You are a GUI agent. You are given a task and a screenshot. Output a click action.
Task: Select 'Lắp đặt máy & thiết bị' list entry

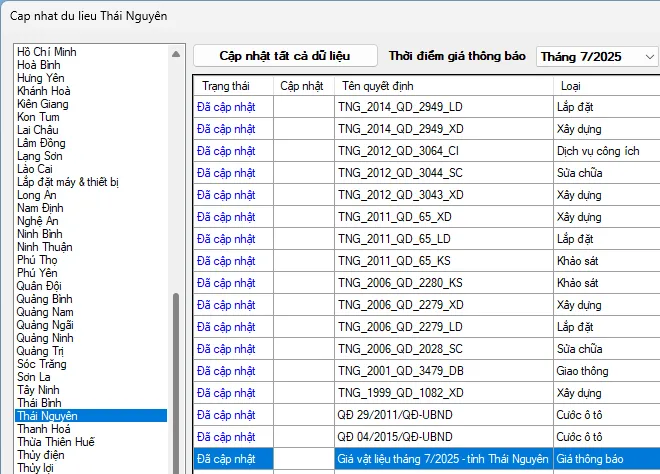[68, 182]
